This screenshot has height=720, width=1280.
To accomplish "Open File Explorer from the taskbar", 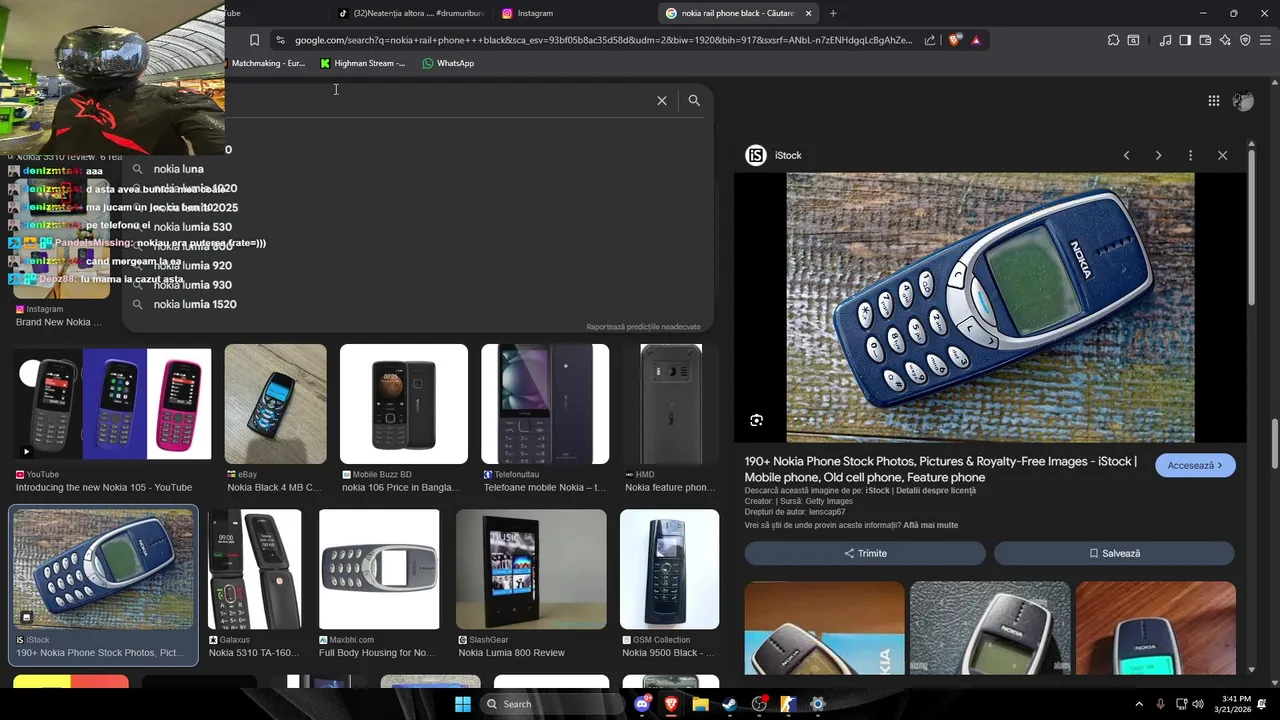I will tap(701, 704).
